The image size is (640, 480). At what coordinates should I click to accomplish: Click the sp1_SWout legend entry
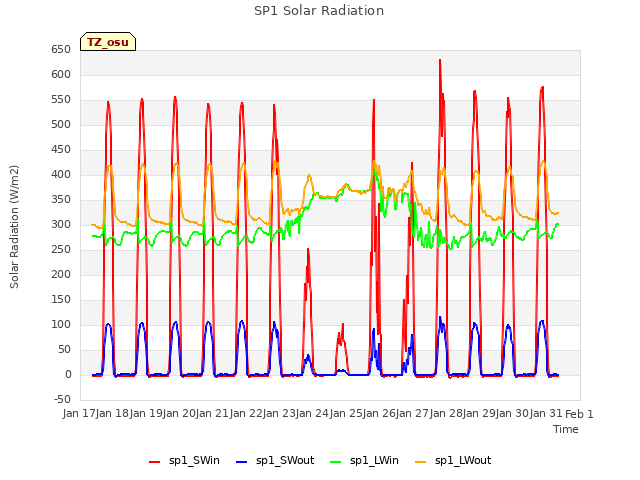point(275,461)
